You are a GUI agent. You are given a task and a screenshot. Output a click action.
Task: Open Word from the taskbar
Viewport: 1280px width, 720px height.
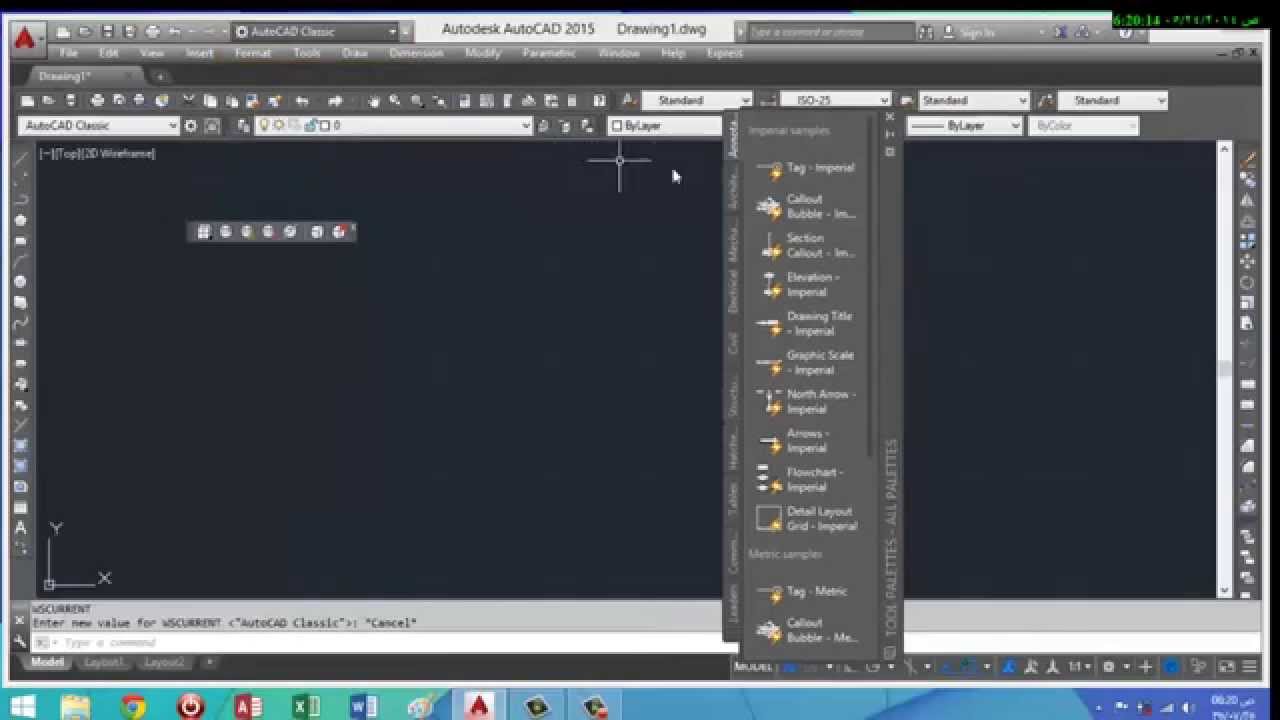tap(363, 706)
